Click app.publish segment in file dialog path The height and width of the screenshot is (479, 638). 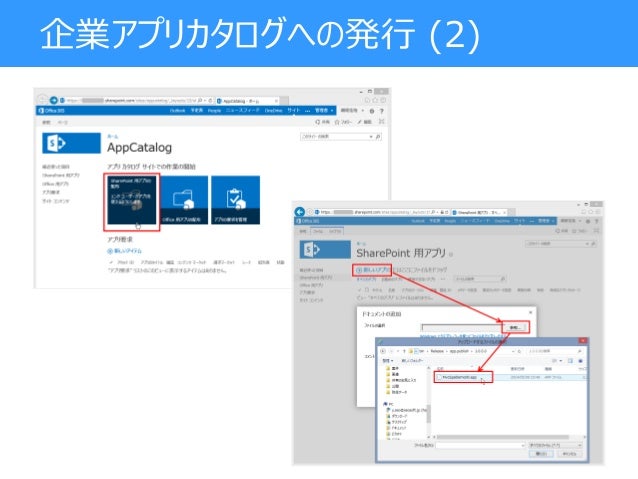(459, 351)
